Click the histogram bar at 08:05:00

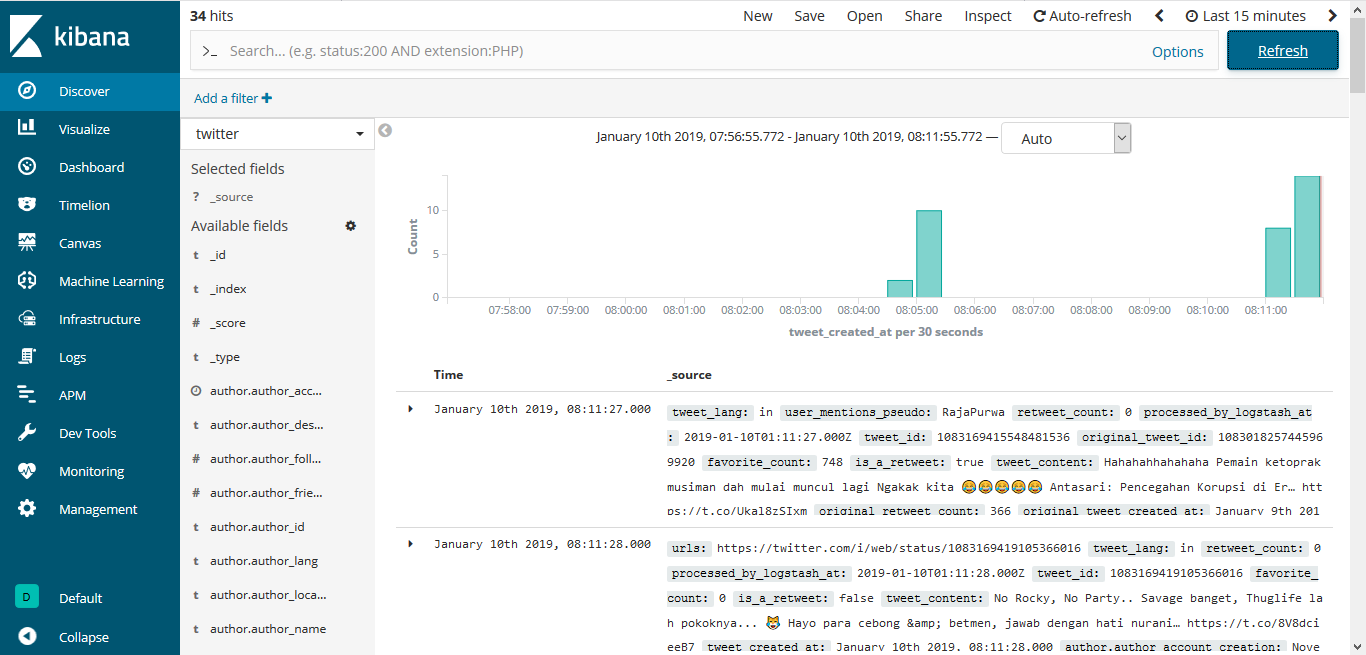[x=929, y=254]
